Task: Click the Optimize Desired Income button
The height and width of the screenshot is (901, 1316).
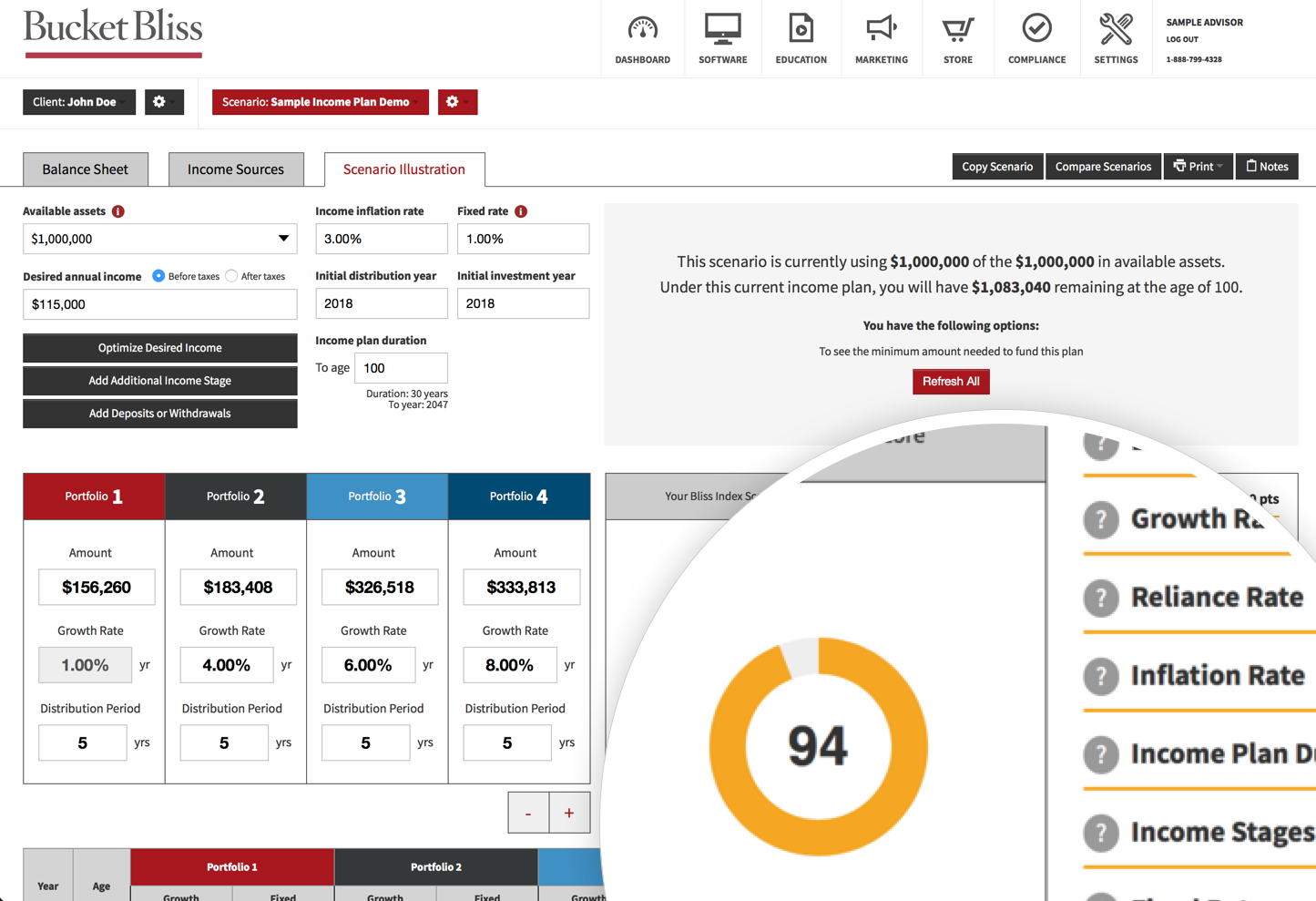Action: pos(159,348)
